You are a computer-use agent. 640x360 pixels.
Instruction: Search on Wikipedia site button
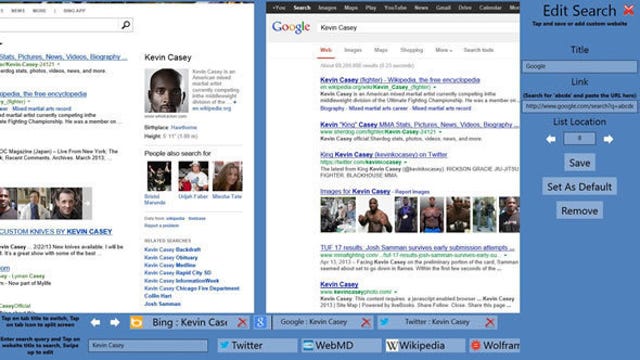coord(425,345)
